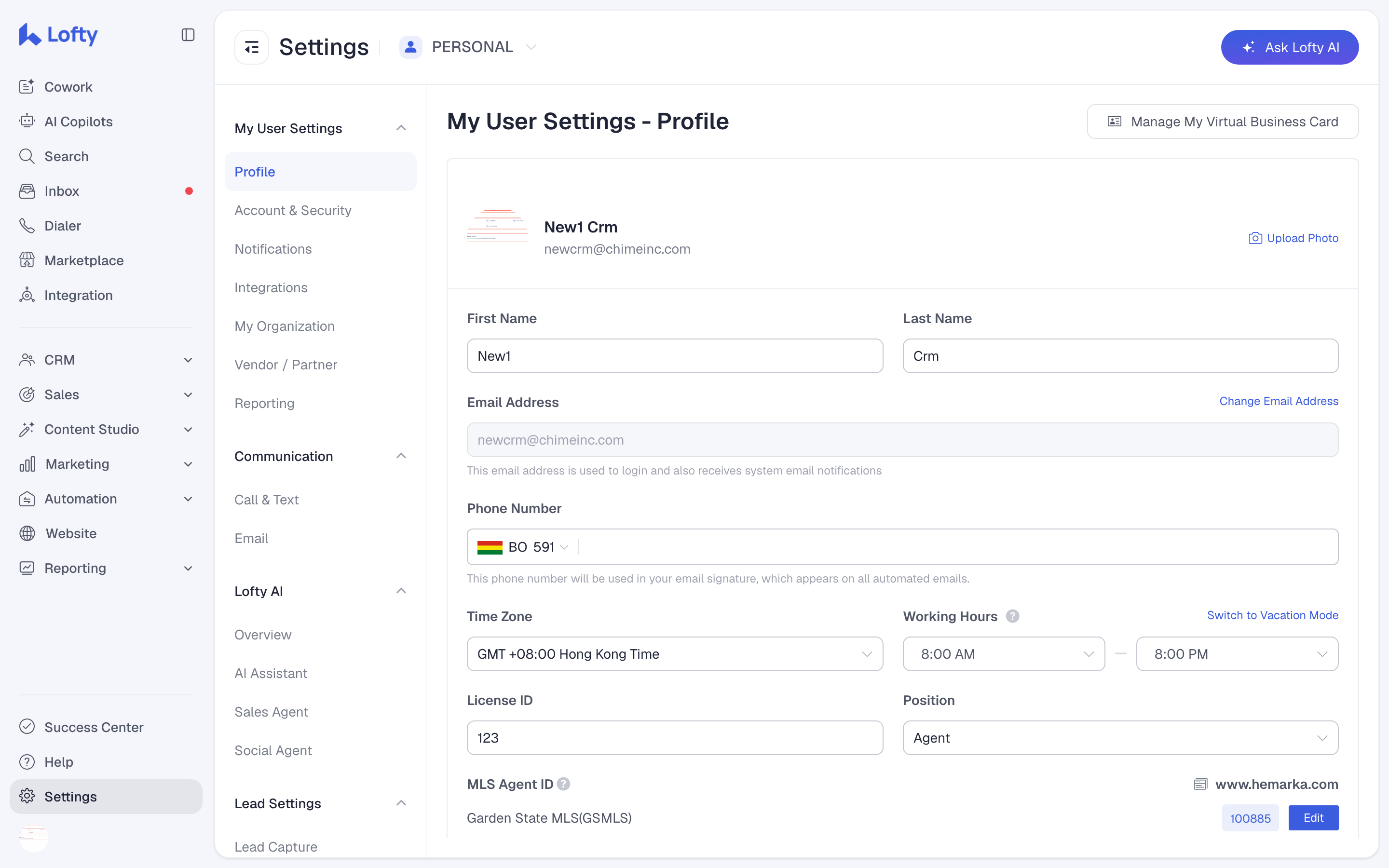Click the PERSONAL user avatar icon
The width and height of the screenshot is (1389, 868).
(x=410, y=47)
